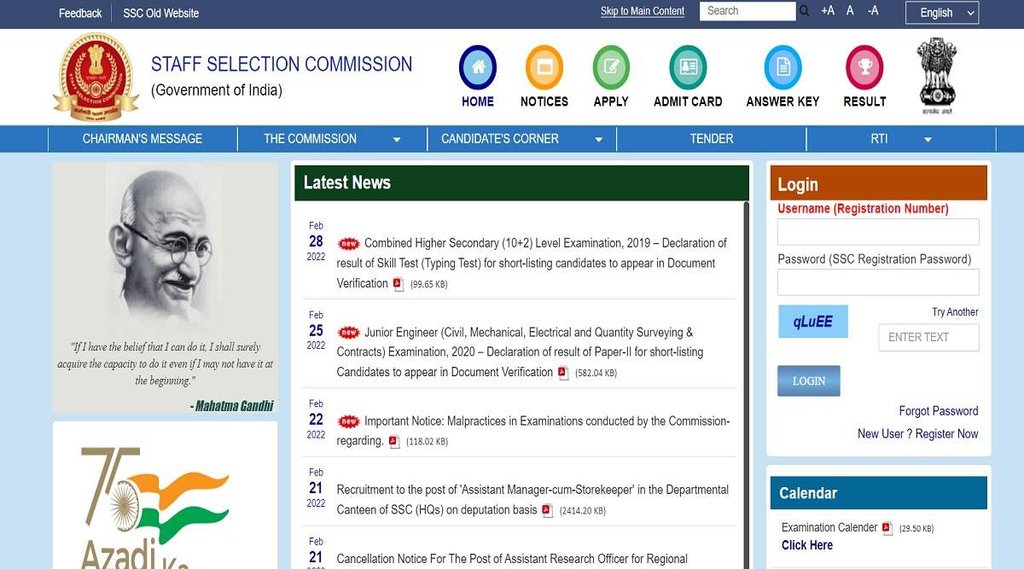Expand Candidate's Corner menu
The width and height of the screenshot is (1024, 569).
point(520,139)
